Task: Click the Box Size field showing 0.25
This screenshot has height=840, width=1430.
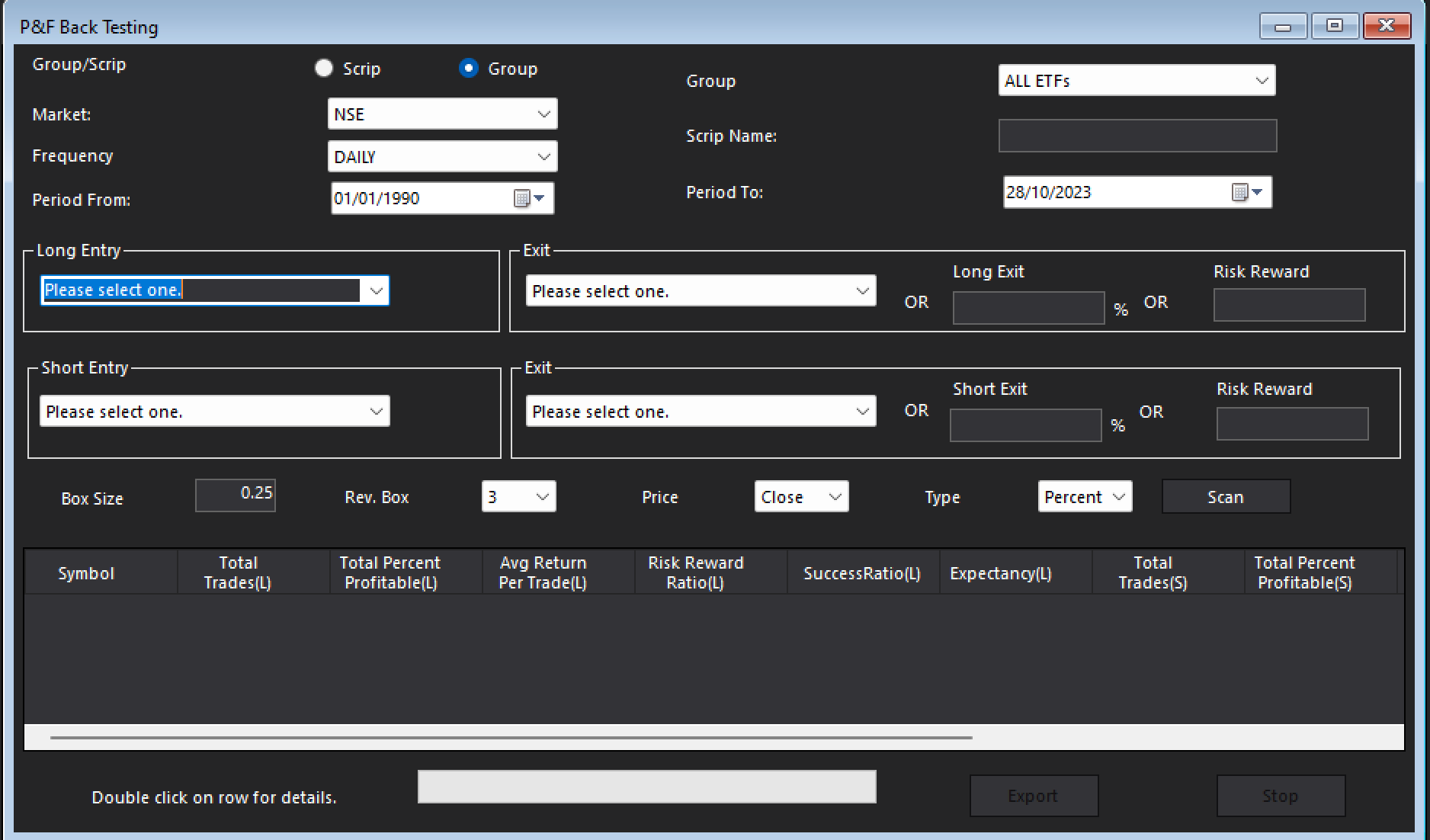Action: point(236,495)
